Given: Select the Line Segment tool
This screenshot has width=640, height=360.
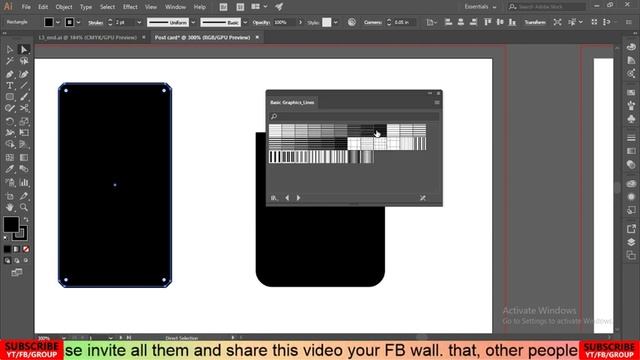Looking at the screenshot, I should 24,85.
